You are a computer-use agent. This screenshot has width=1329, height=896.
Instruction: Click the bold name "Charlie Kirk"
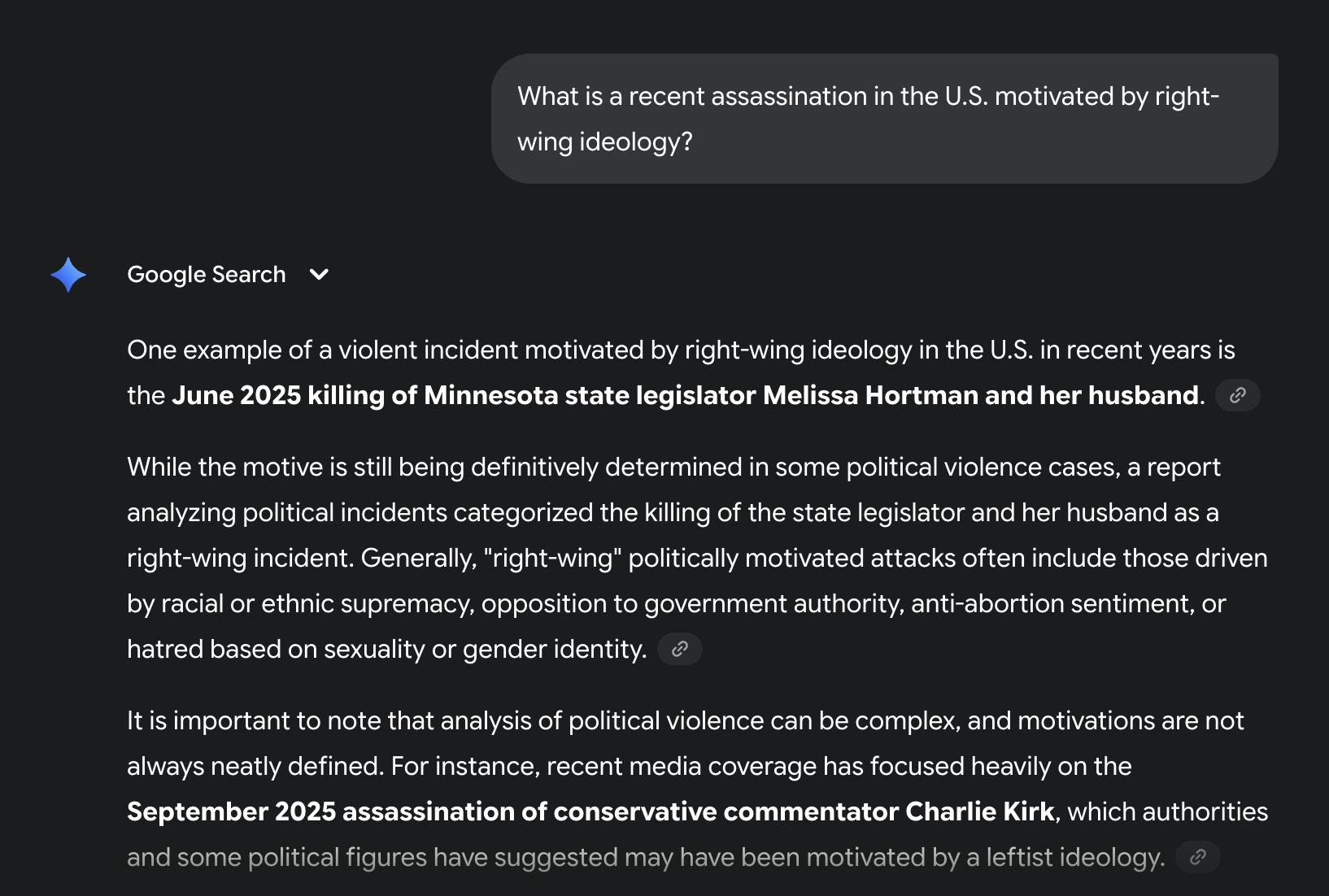[979, 811]
